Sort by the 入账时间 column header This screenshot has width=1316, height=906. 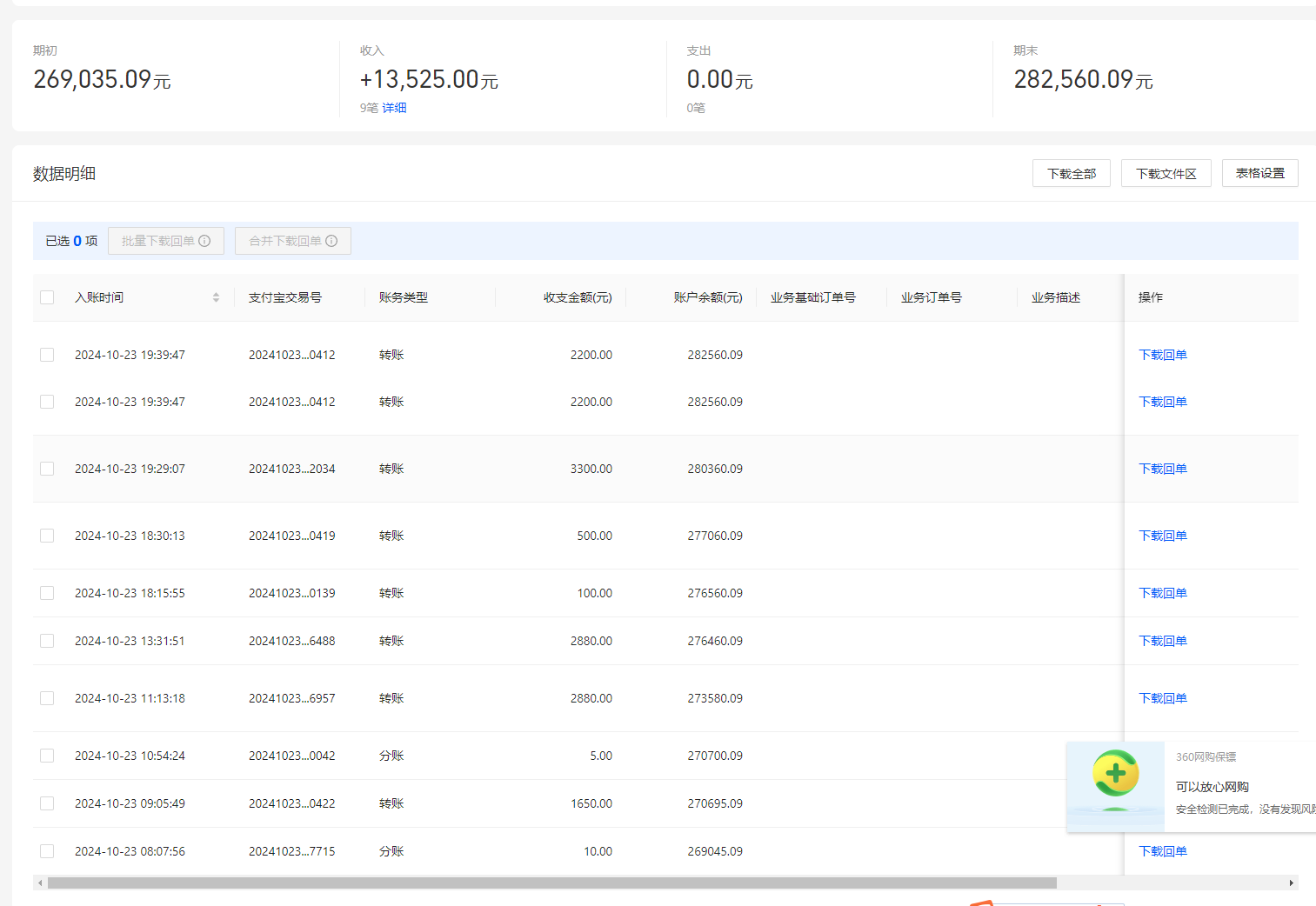[x=99, y=297]
